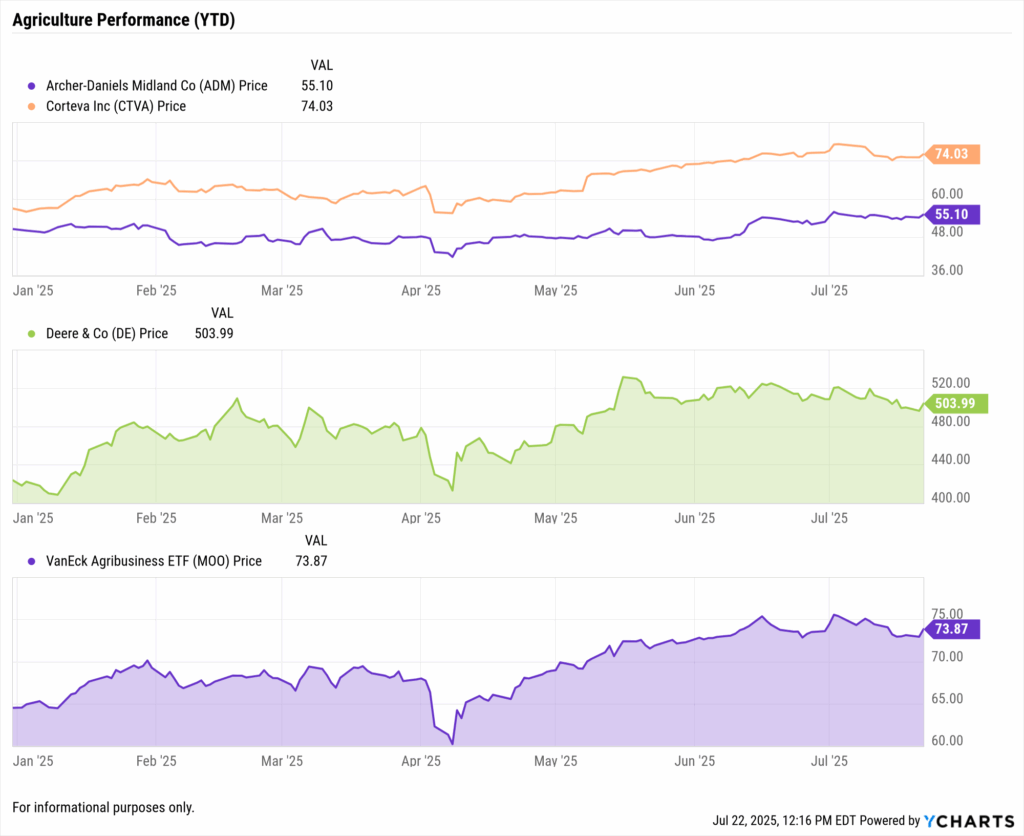Click the 480.00 y-axis label on the Deere chart
This screenshot has height=836, width=1024.
pos(951,421)
